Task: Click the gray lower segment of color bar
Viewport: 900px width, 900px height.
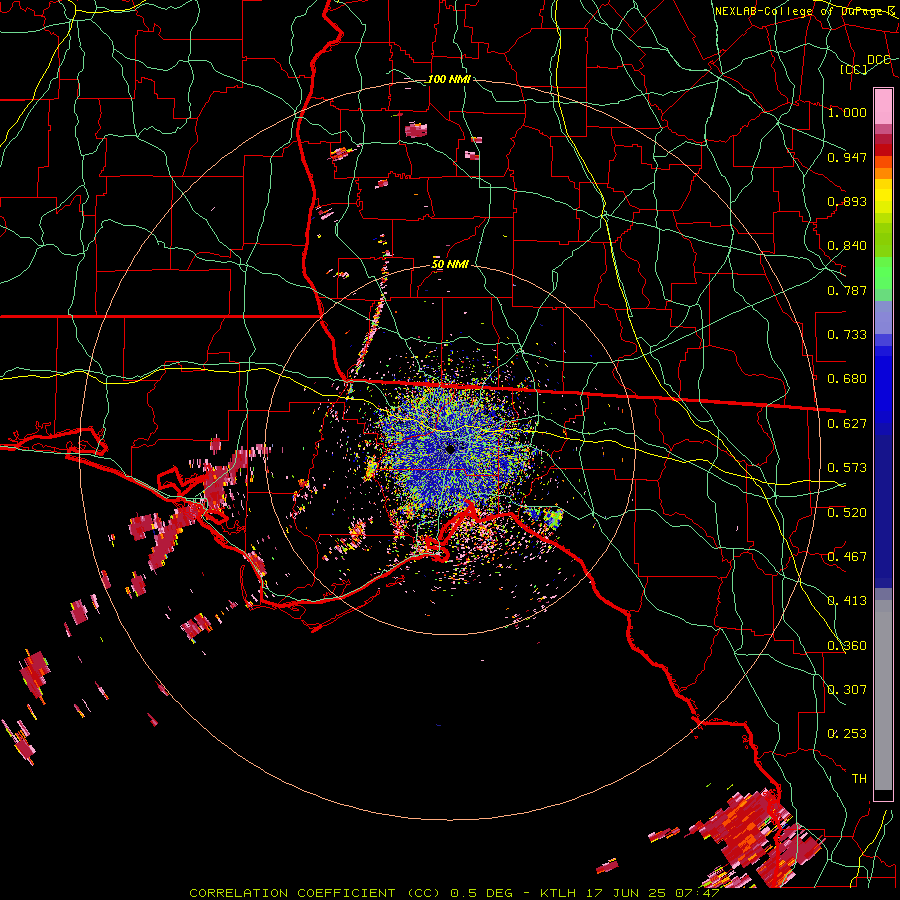Action: pos(883,695)
